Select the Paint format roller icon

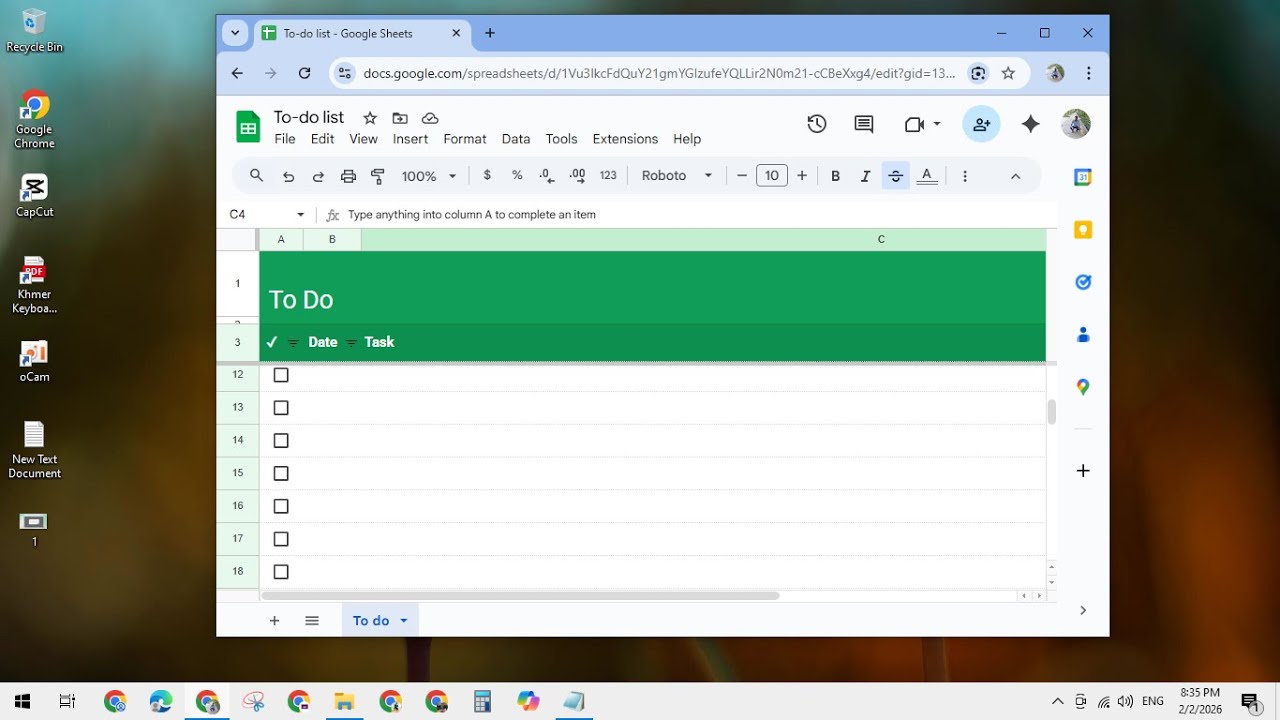(x=378, y=176)
